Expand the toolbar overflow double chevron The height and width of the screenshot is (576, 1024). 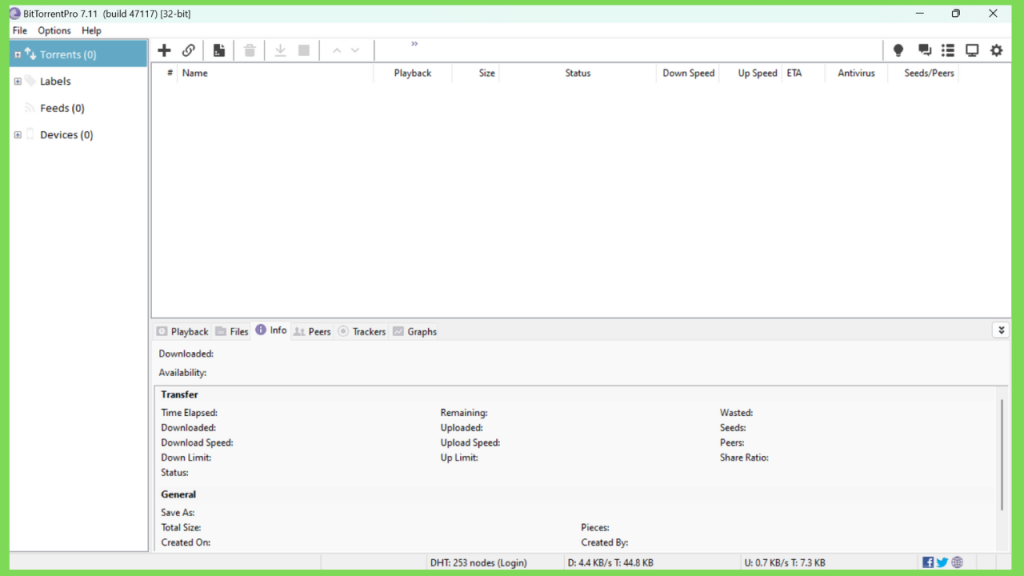point(414,44)
